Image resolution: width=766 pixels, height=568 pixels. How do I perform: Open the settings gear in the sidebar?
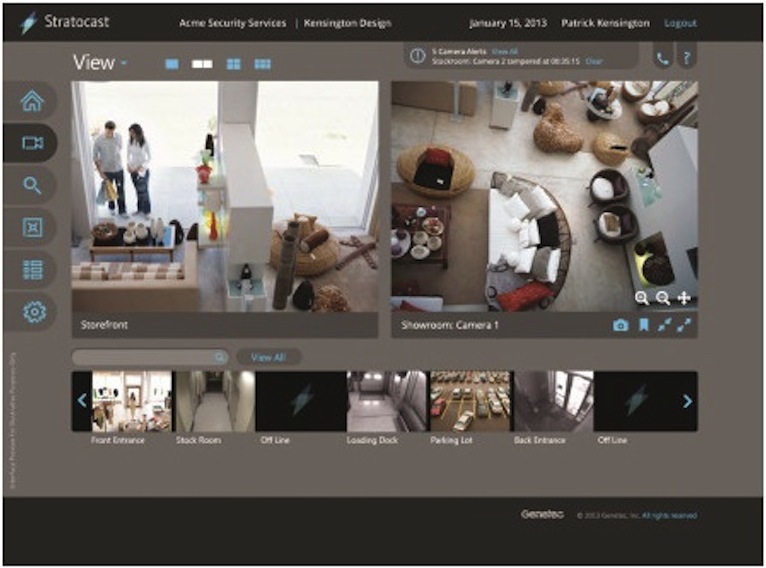33,312
